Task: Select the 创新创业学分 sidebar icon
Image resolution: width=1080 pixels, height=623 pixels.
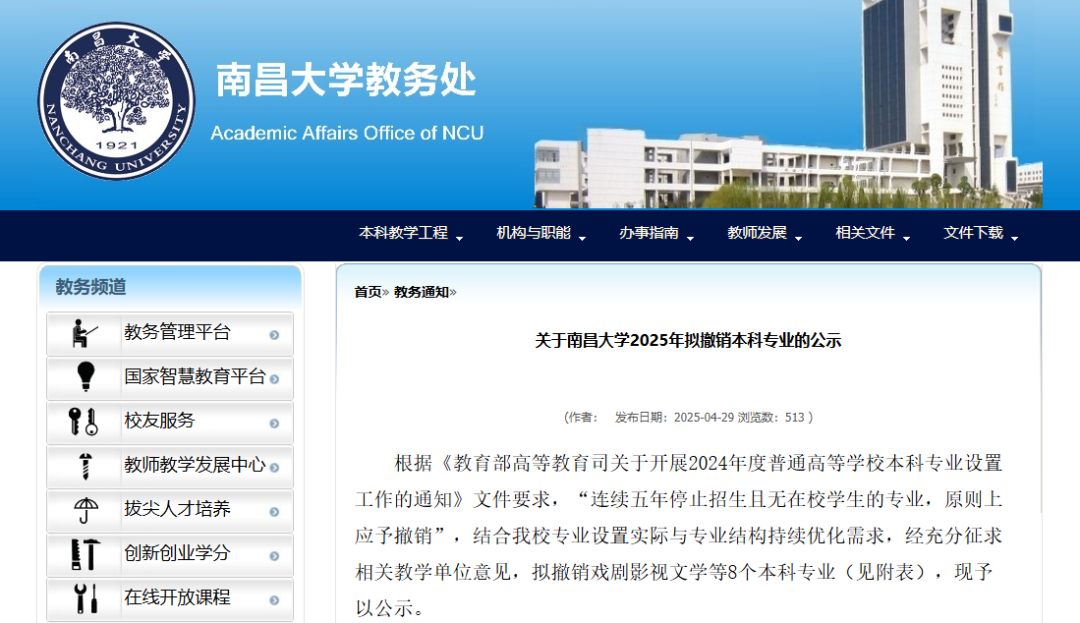Action: (x=82, y=555)
